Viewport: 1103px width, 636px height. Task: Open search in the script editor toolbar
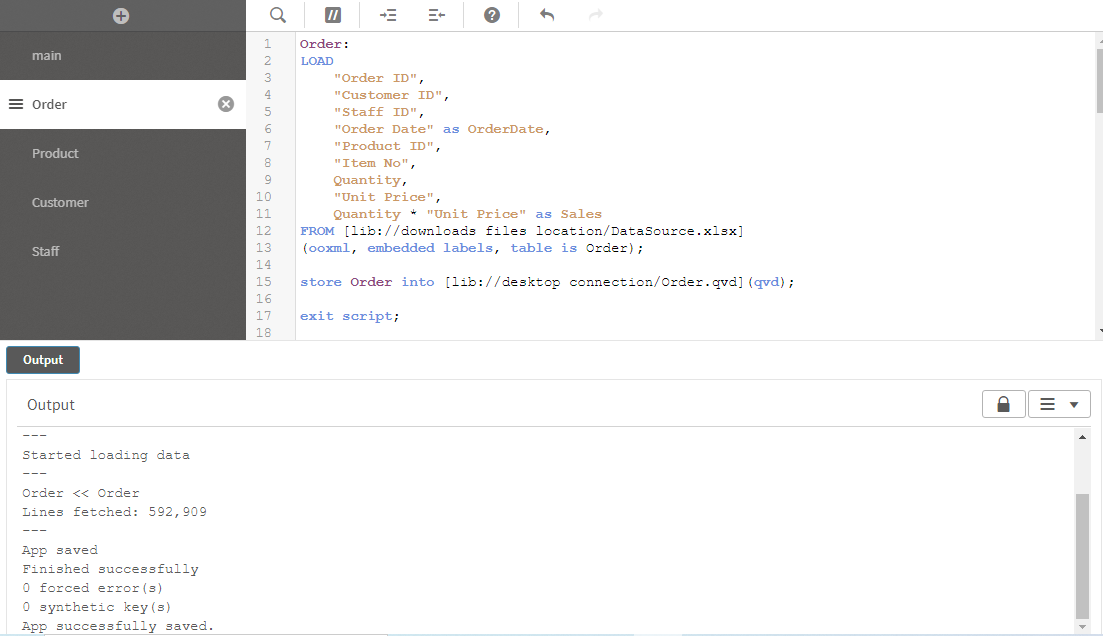[278, 15]
